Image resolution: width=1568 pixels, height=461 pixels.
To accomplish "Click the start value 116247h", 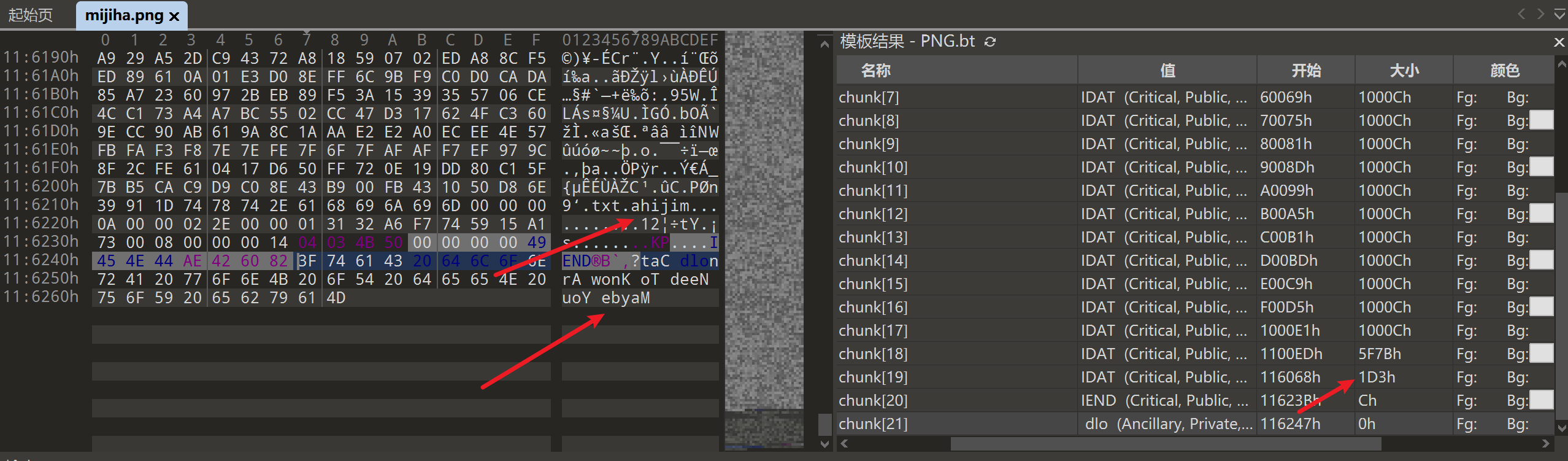I will click(1290, 424).
